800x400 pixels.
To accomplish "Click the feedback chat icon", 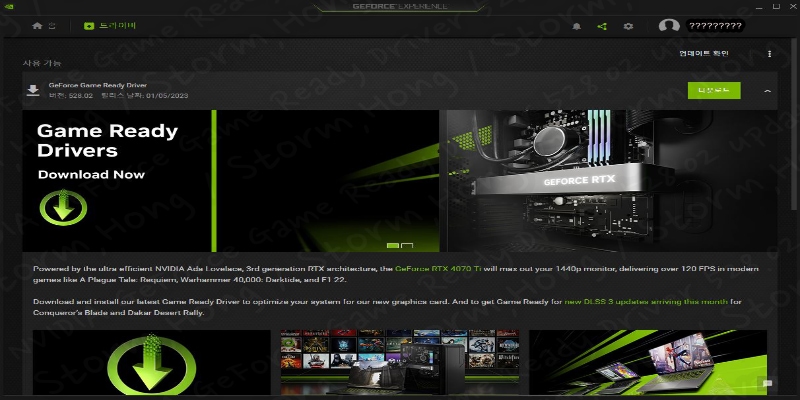I will point(767,384).
